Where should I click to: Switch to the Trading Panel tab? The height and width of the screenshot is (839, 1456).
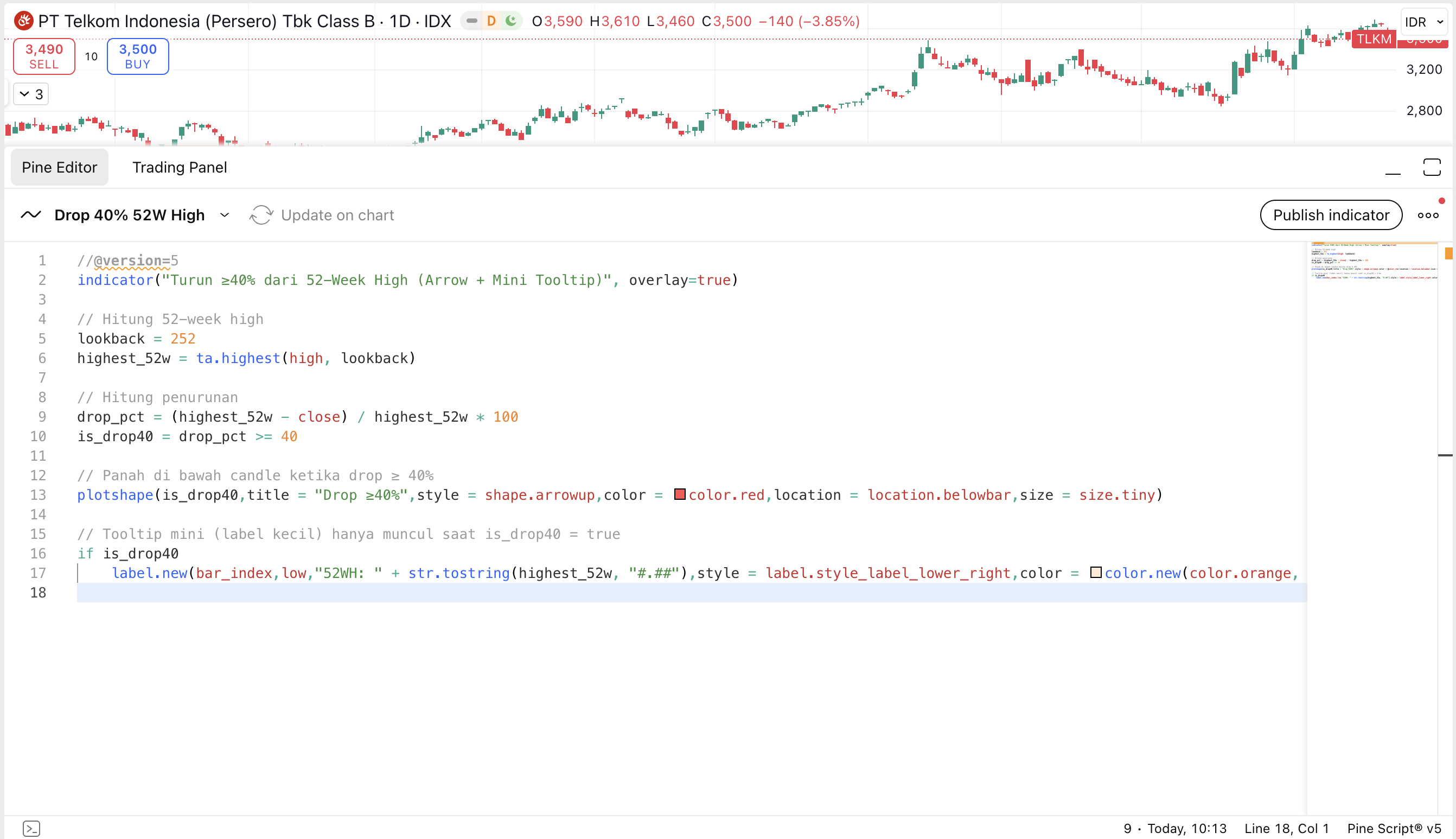[180, 167]
